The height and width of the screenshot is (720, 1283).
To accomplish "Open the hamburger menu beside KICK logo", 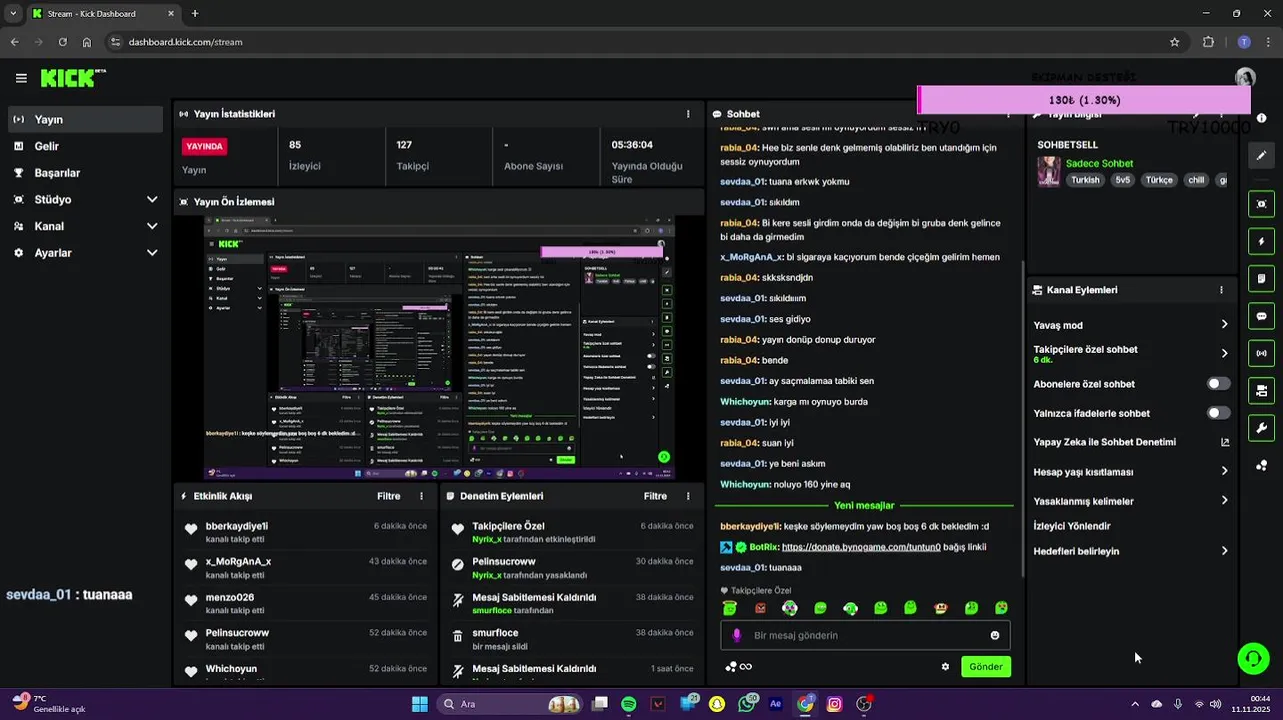I will tap(21, 78).
